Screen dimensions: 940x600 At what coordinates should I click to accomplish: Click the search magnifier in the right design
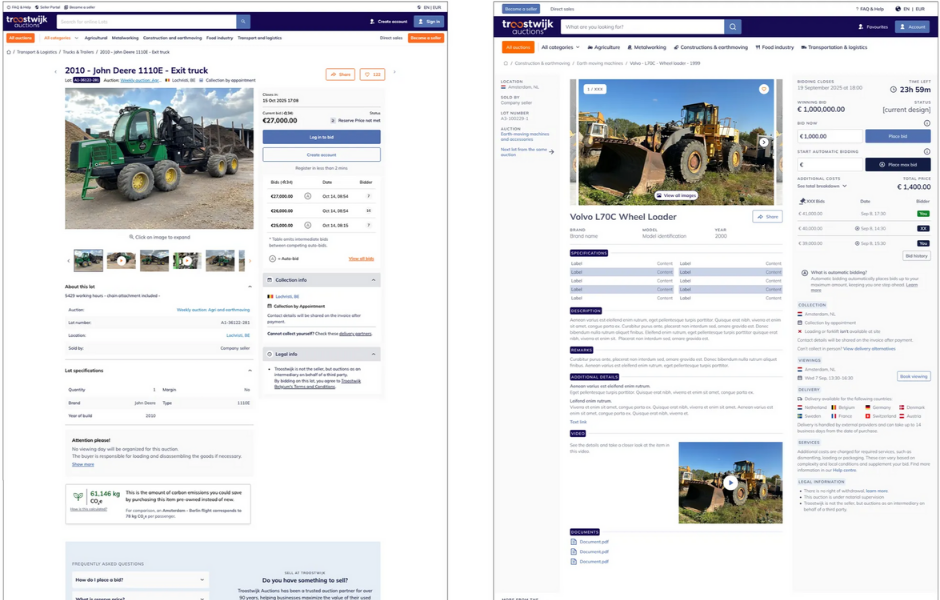click(x=733, y=27)
